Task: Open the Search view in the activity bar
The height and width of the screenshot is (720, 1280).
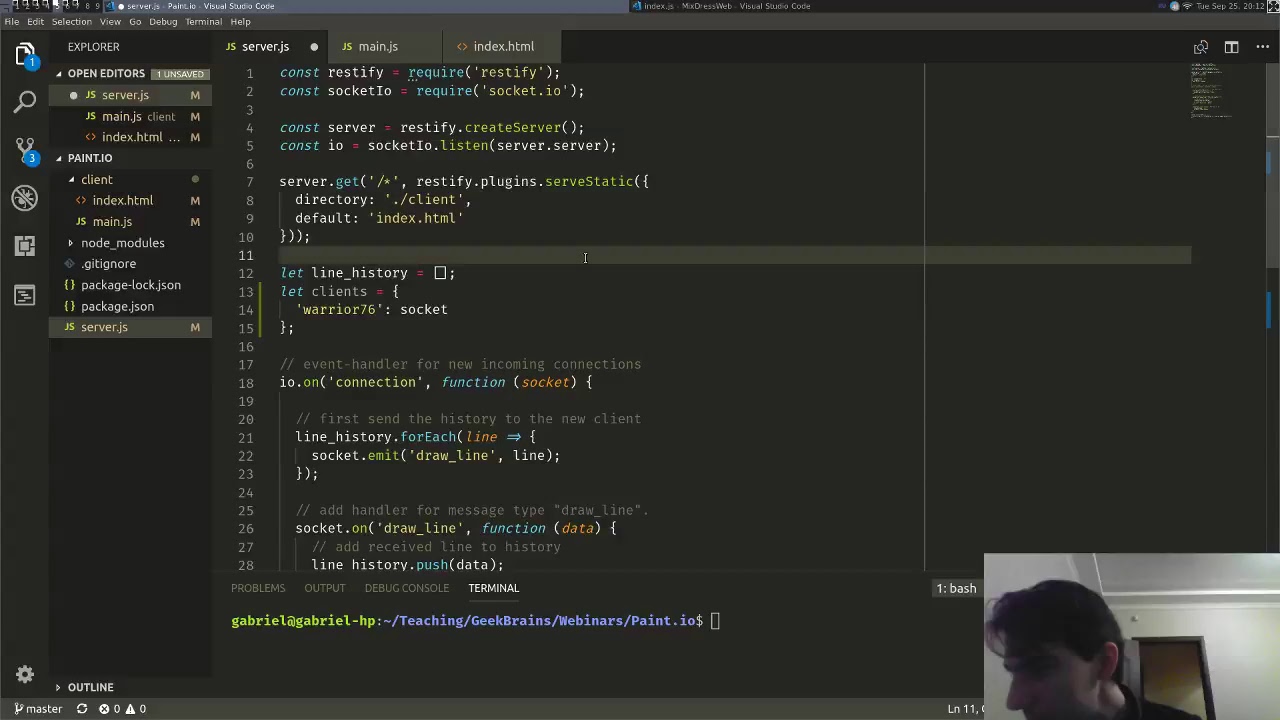Action: point(25,101)
